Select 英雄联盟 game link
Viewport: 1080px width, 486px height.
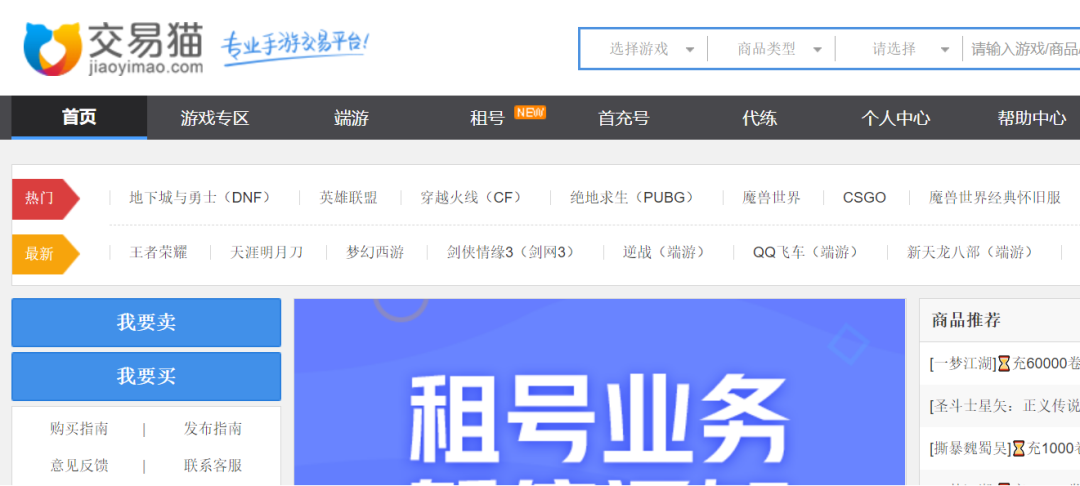pos(349,198)
